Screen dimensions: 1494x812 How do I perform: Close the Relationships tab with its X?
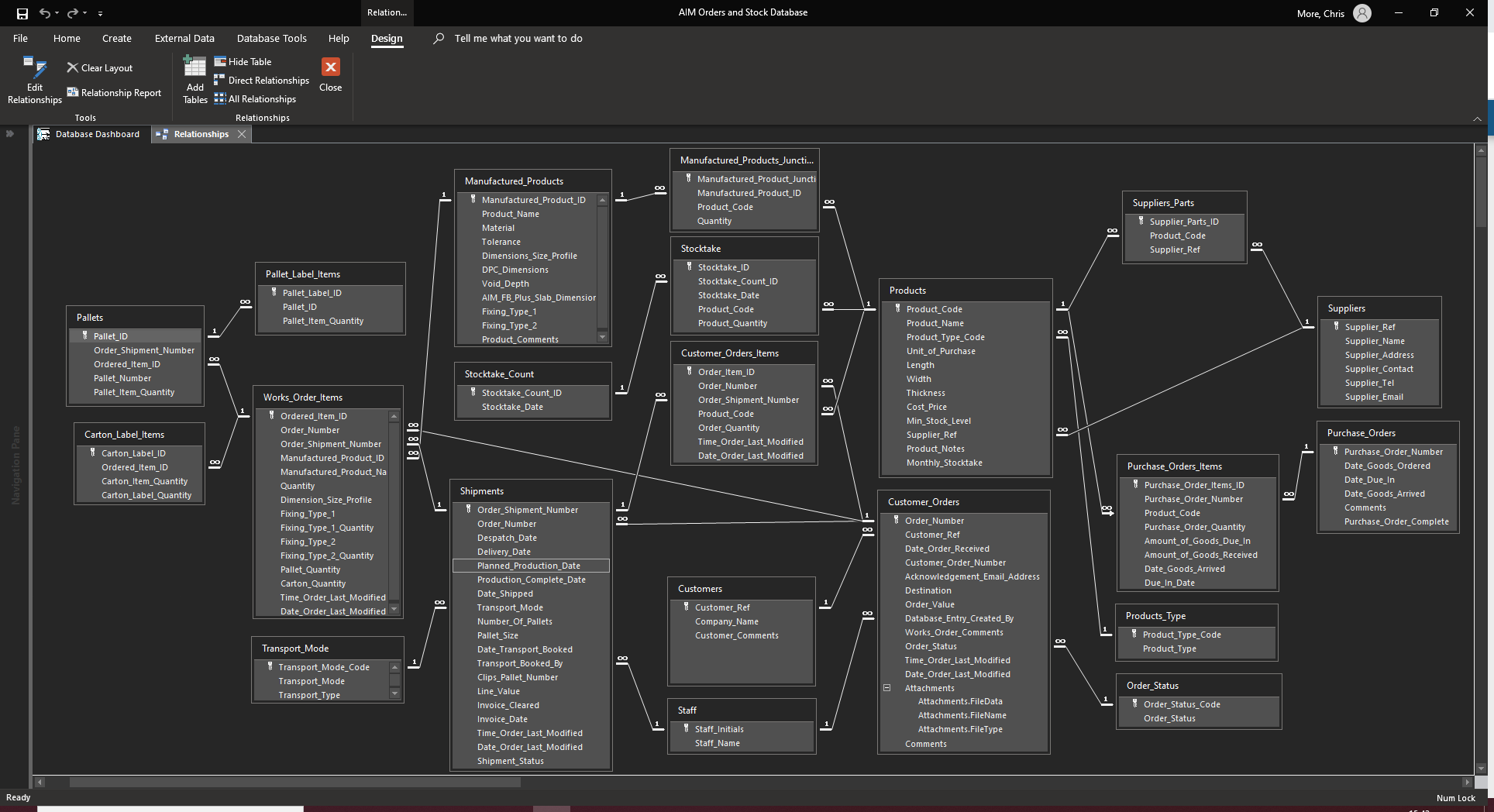[x=242, y=134]
